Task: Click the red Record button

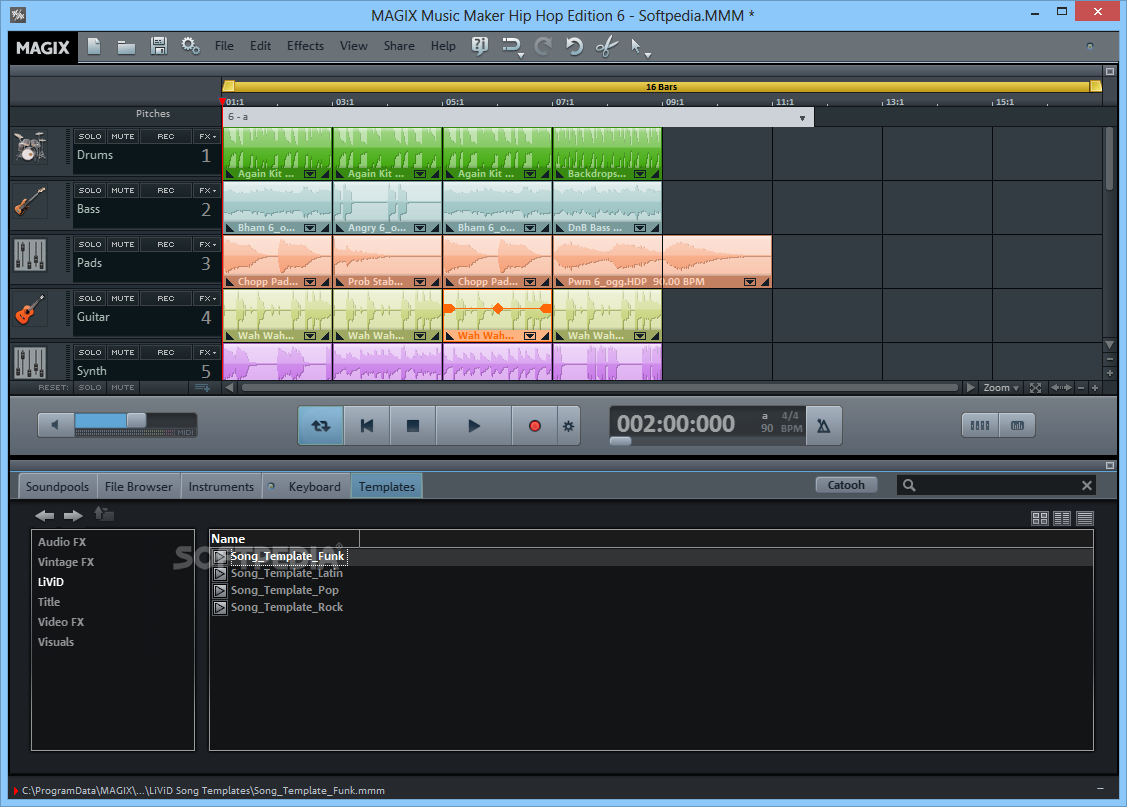Action: [535, 426]
